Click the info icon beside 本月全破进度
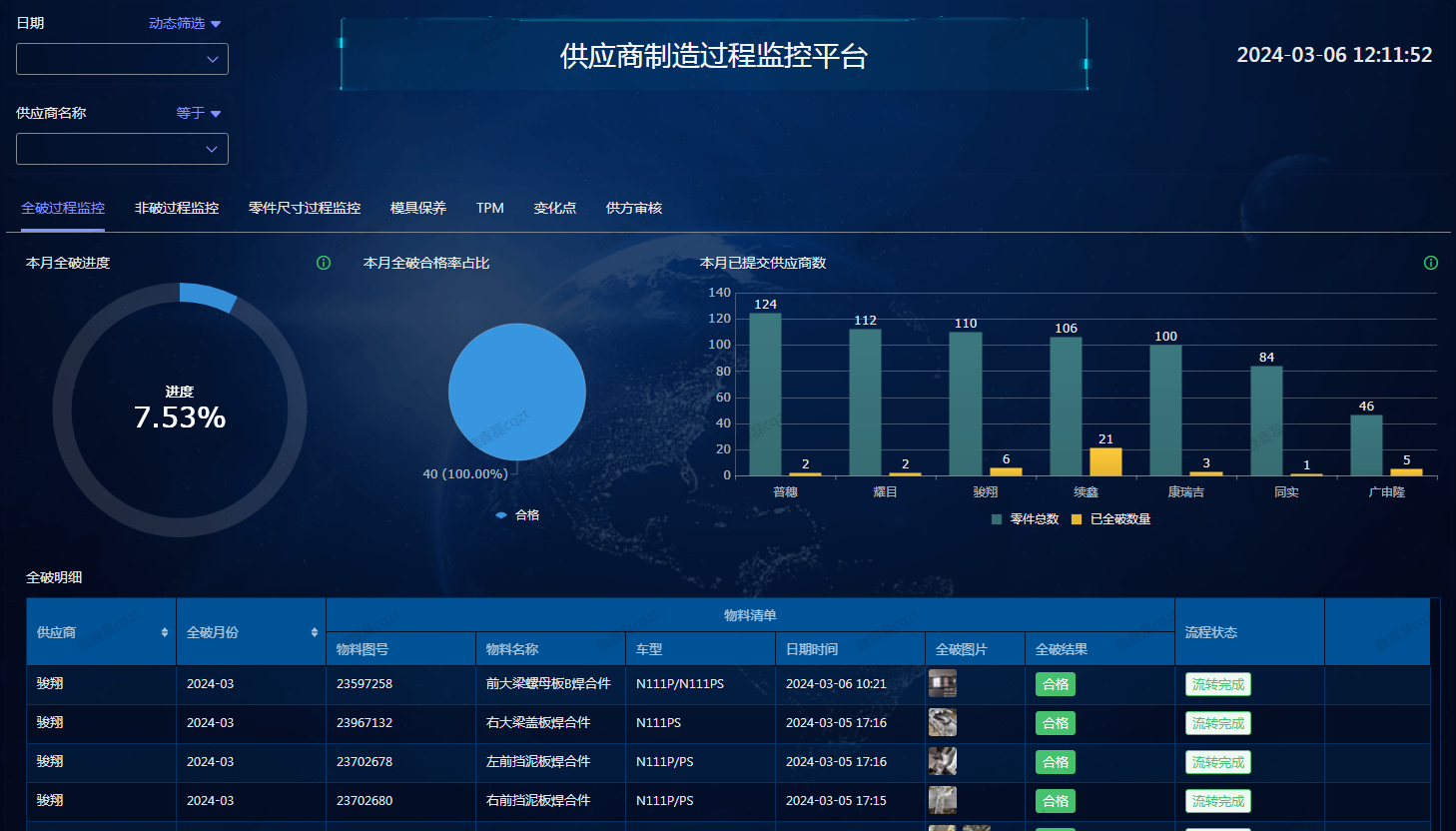The height and width of the screenshot is (831, 1456). click(x=322, y=263)
